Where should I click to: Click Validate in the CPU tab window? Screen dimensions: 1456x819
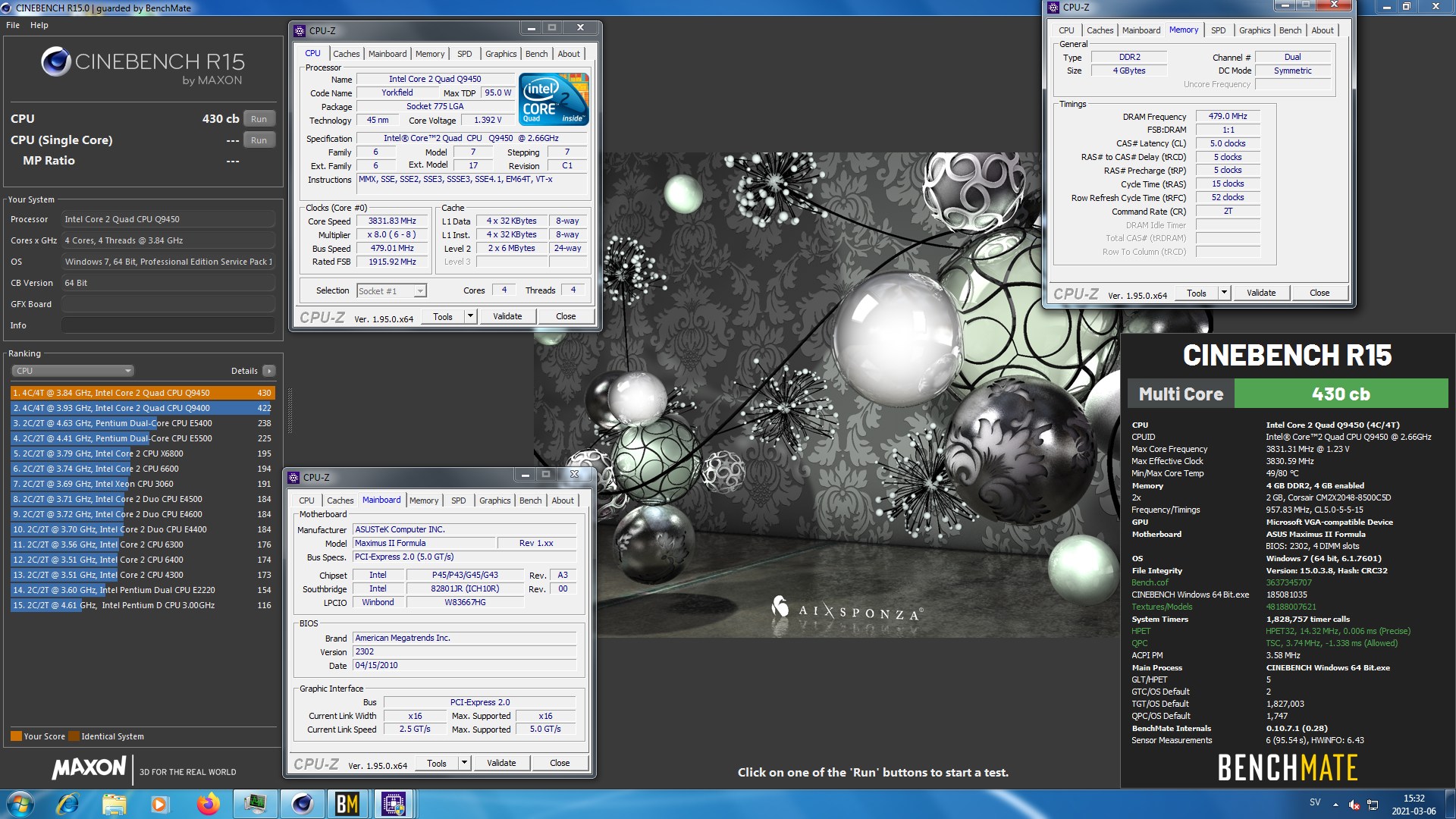[x=507, y=316]
